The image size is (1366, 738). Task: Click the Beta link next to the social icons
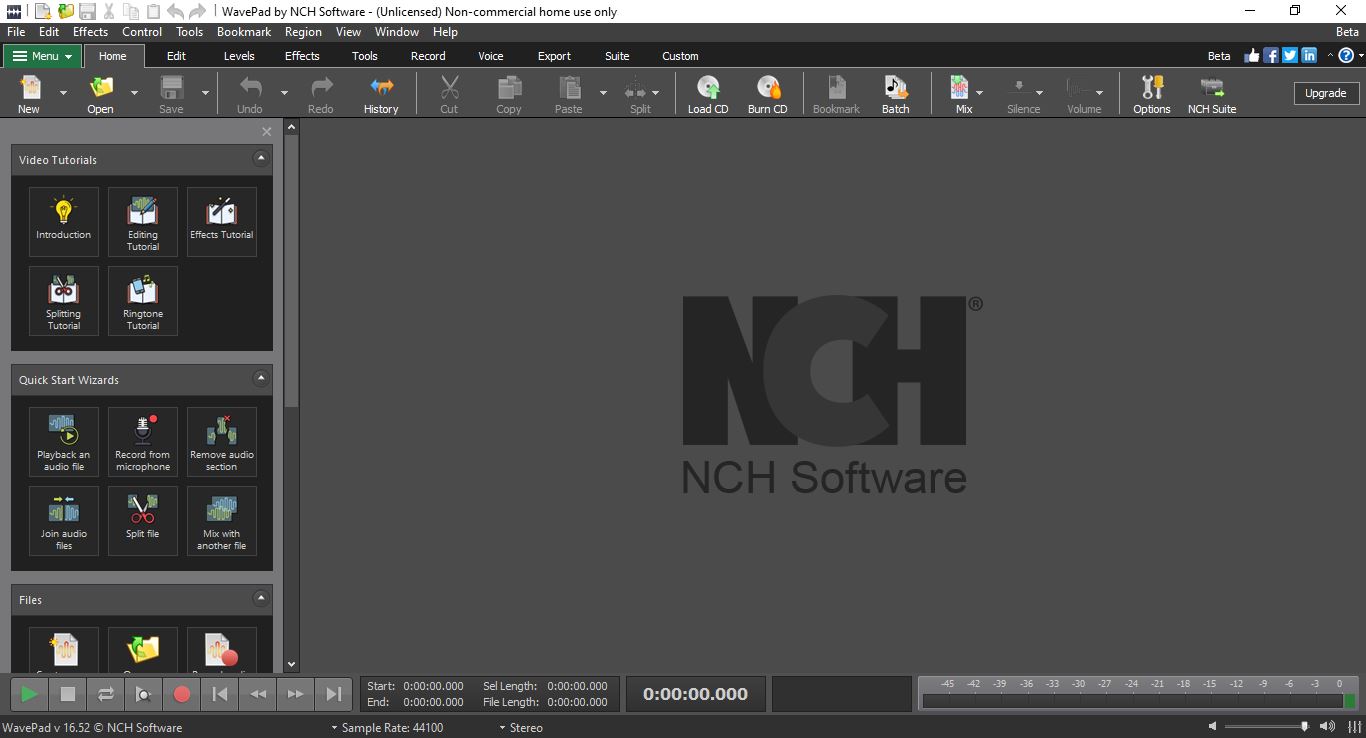(1219, 56)
